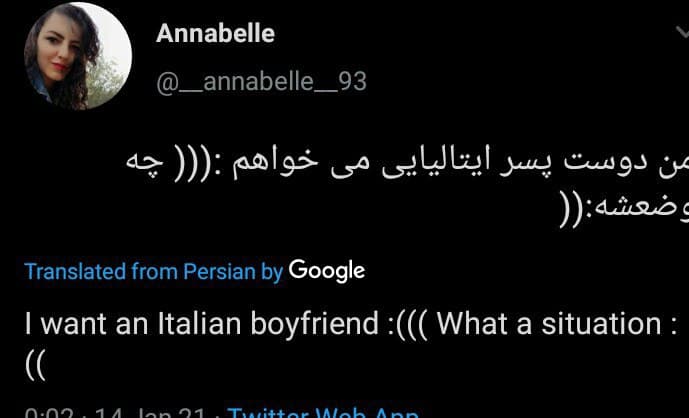Click the "((" on last translated line
Viewport: 689px width, 418px height.
pyautogui.click(x=35, y=367)
